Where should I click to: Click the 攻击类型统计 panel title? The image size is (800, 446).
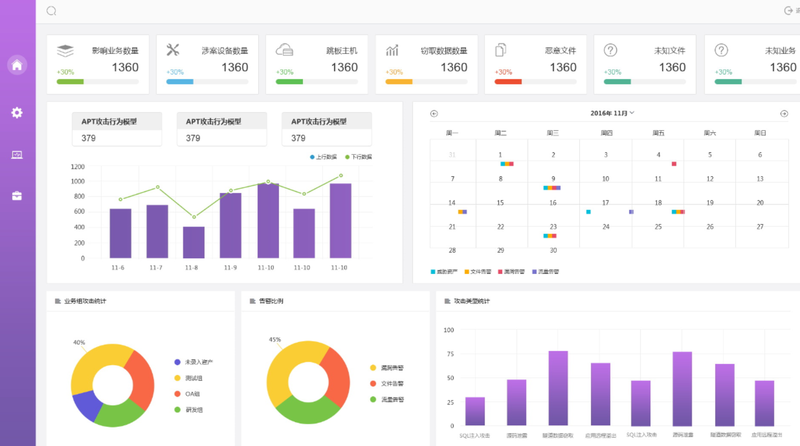(472, 301)
